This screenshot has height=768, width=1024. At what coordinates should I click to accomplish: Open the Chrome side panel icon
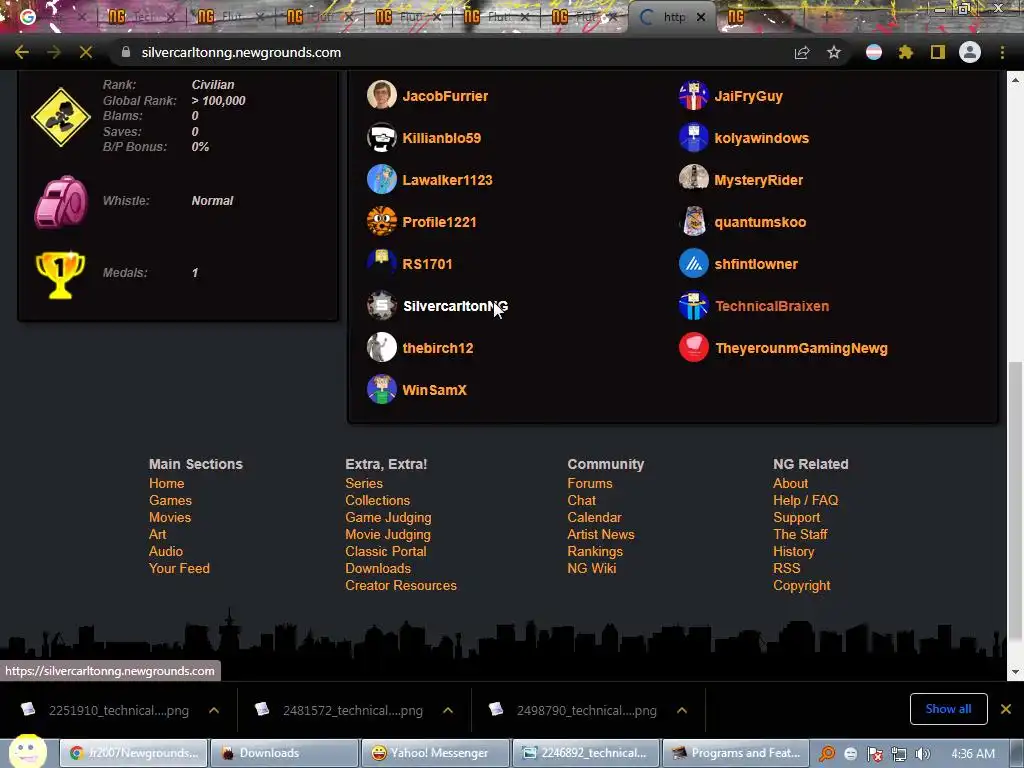(x=938, y=52)
